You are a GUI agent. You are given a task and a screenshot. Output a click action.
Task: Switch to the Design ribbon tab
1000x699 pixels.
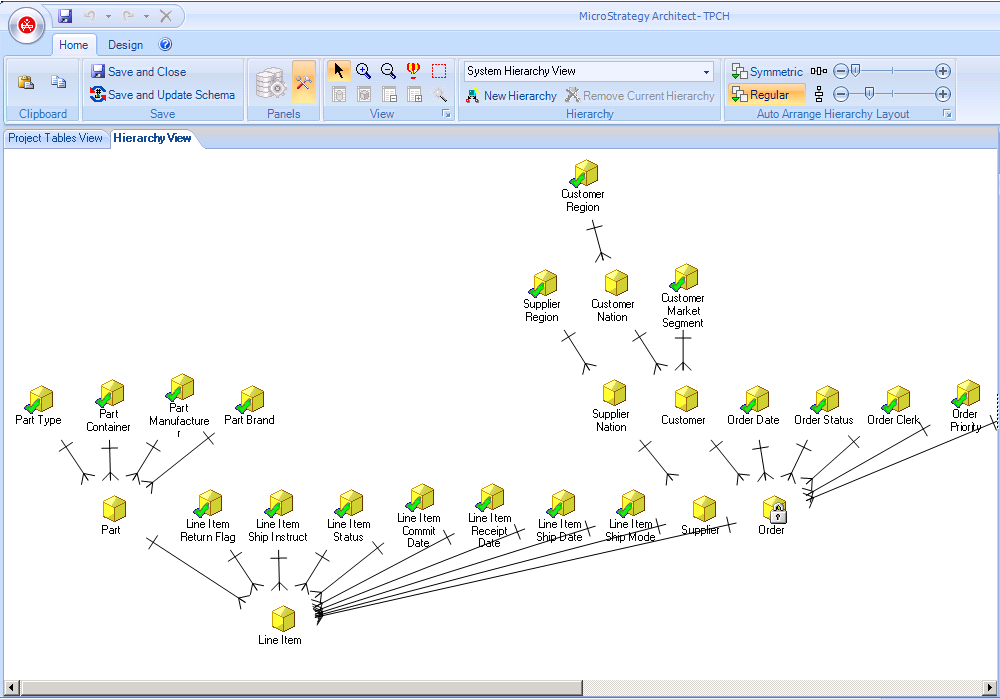click(125, 45)
